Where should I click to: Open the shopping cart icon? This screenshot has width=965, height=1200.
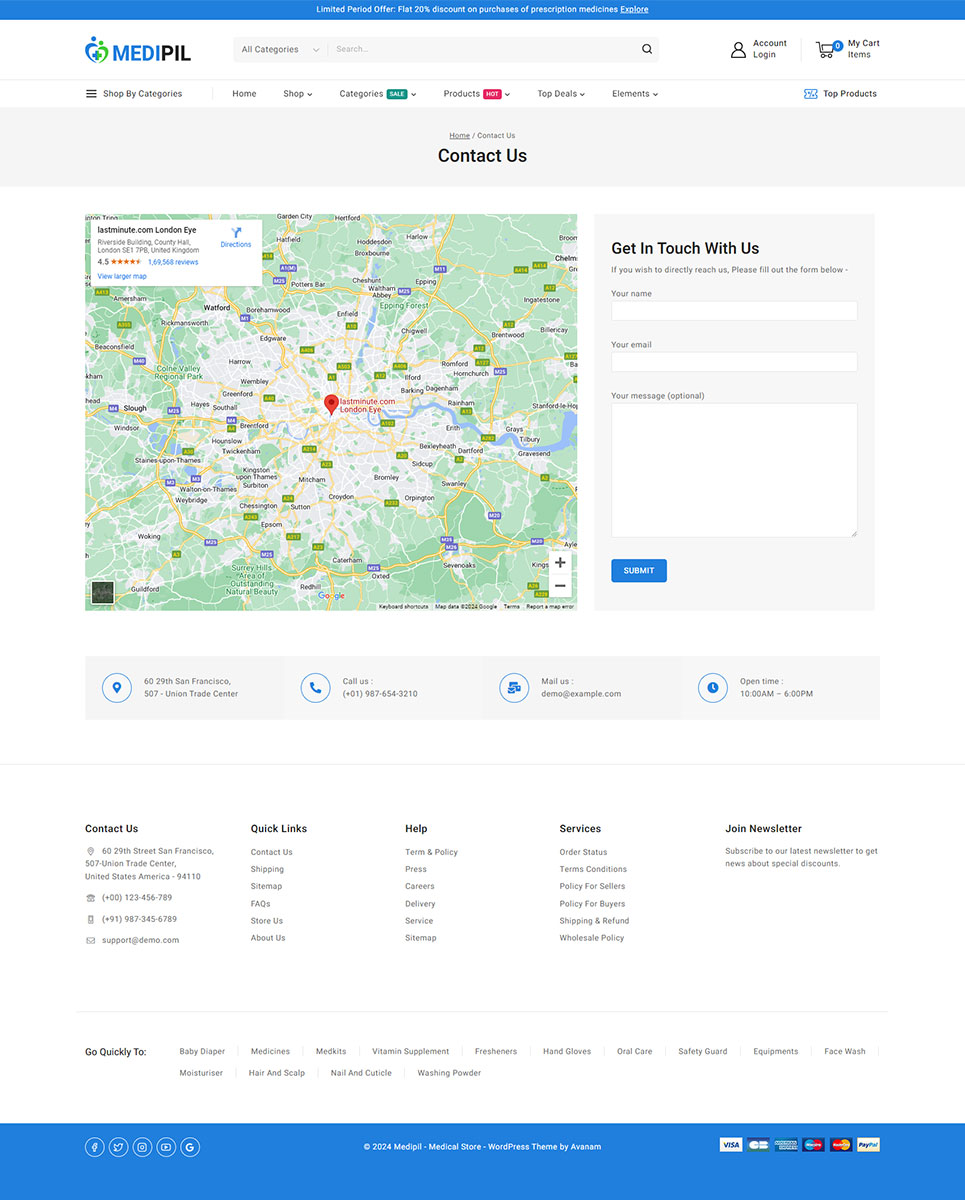(x=825, y=49)
